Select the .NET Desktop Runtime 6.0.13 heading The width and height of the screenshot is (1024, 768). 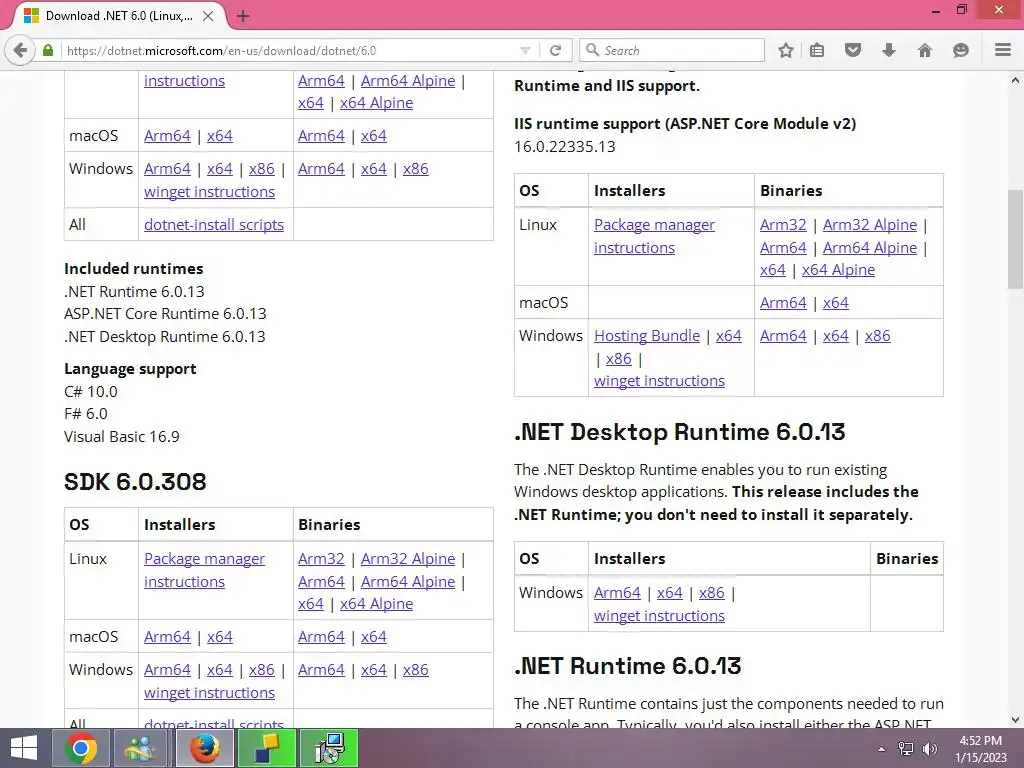coord(679,432)
